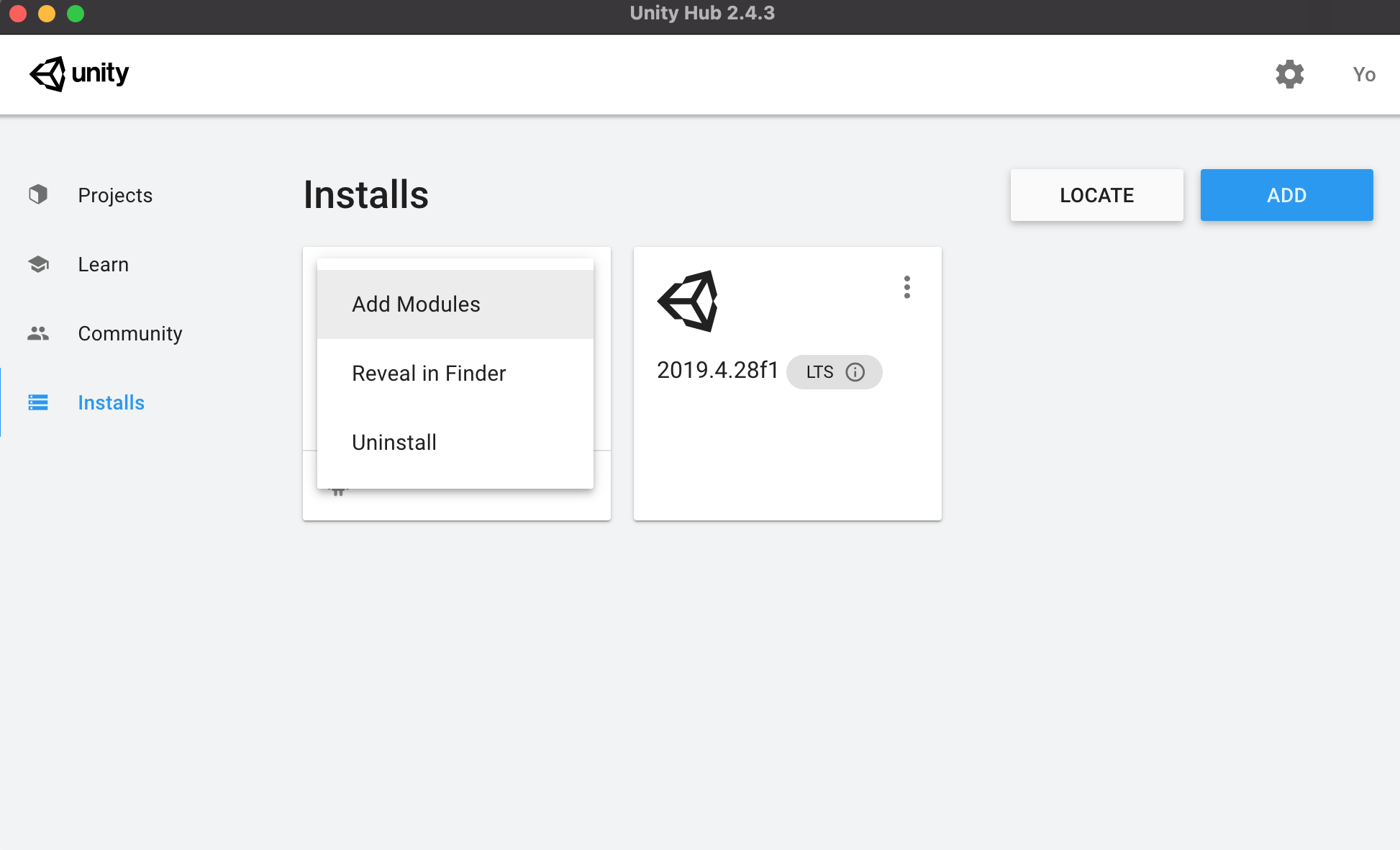Click the Learn graduation cap icon
Image resolution: width=1400 pixels, height=850 pixels.
[x=38, y=264]
